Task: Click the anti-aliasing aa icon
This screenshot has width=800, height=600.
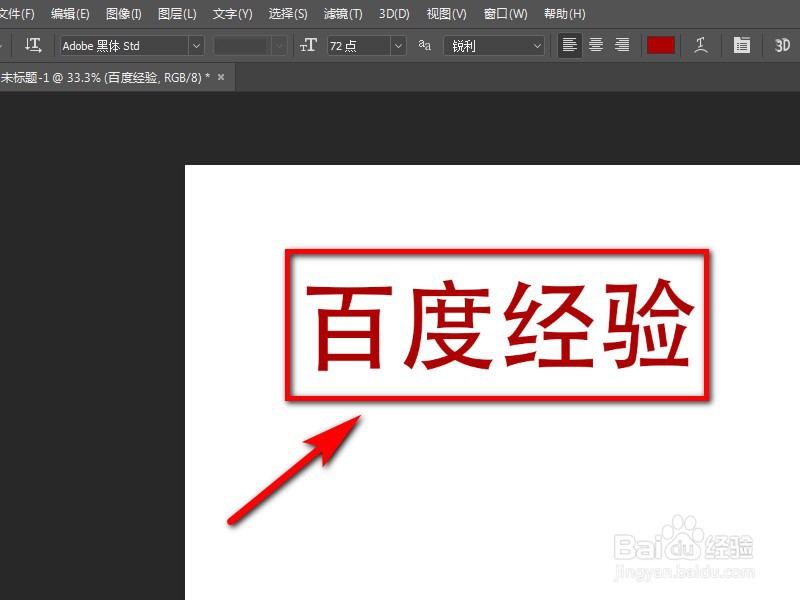Action: pos(424,45)
